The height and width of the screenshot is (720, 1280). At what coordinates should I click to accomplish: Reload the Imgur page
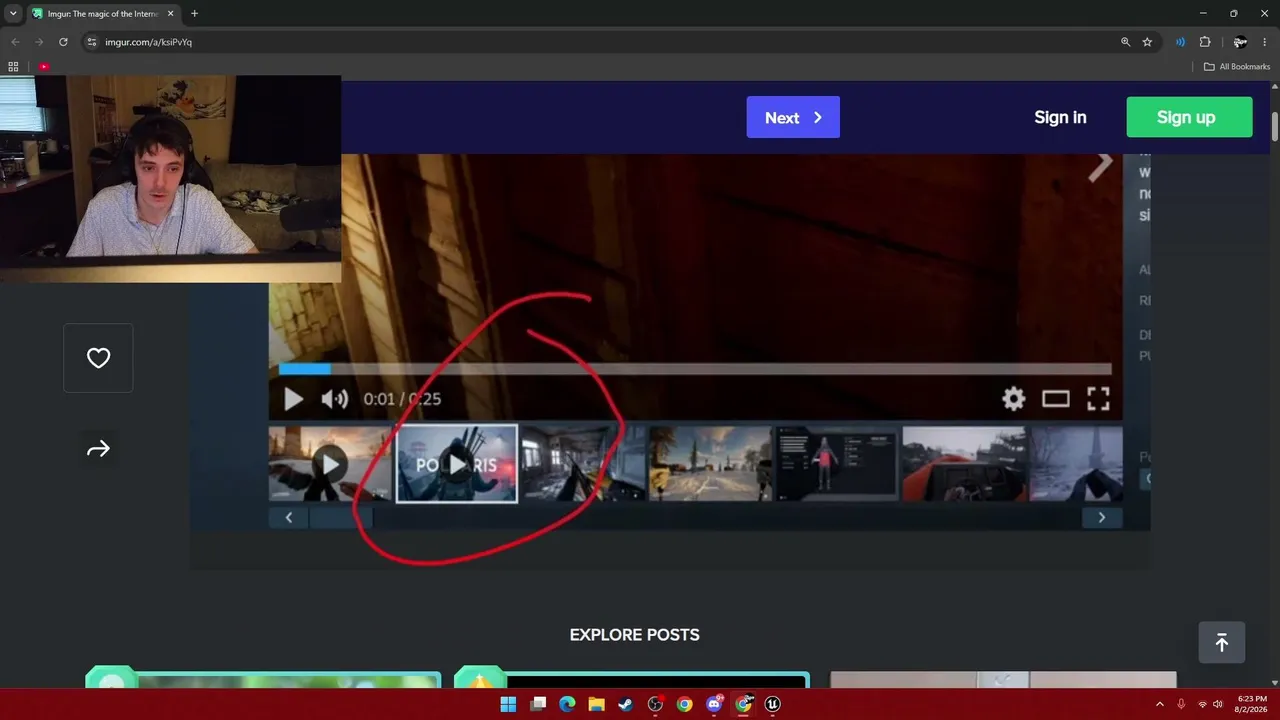point(63,42)
